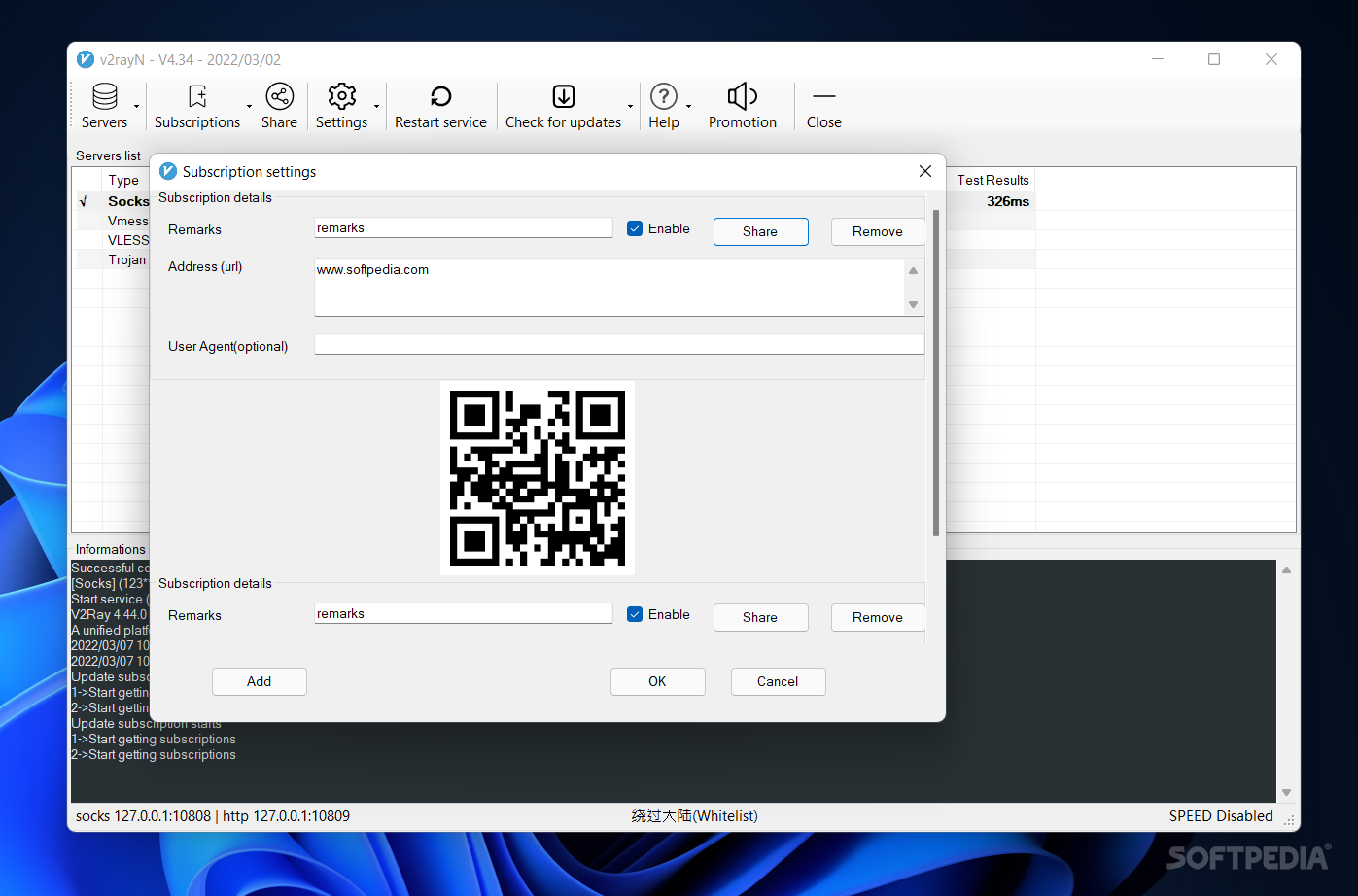Focus the second Remarks input field

[x=464, y=613]
